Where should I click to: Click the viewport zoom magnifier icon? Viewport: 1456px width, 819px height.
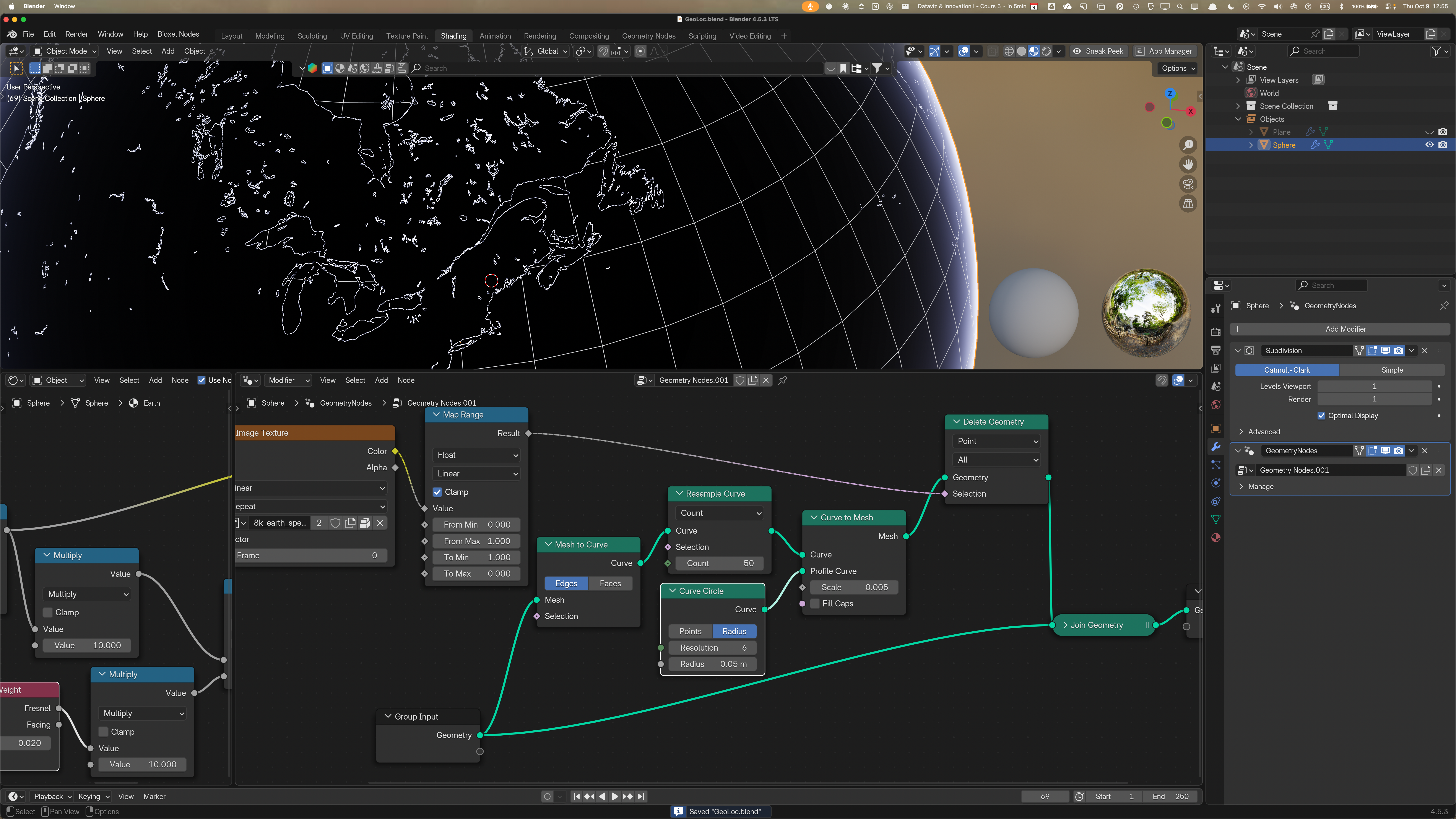(x=1188, y=145)
